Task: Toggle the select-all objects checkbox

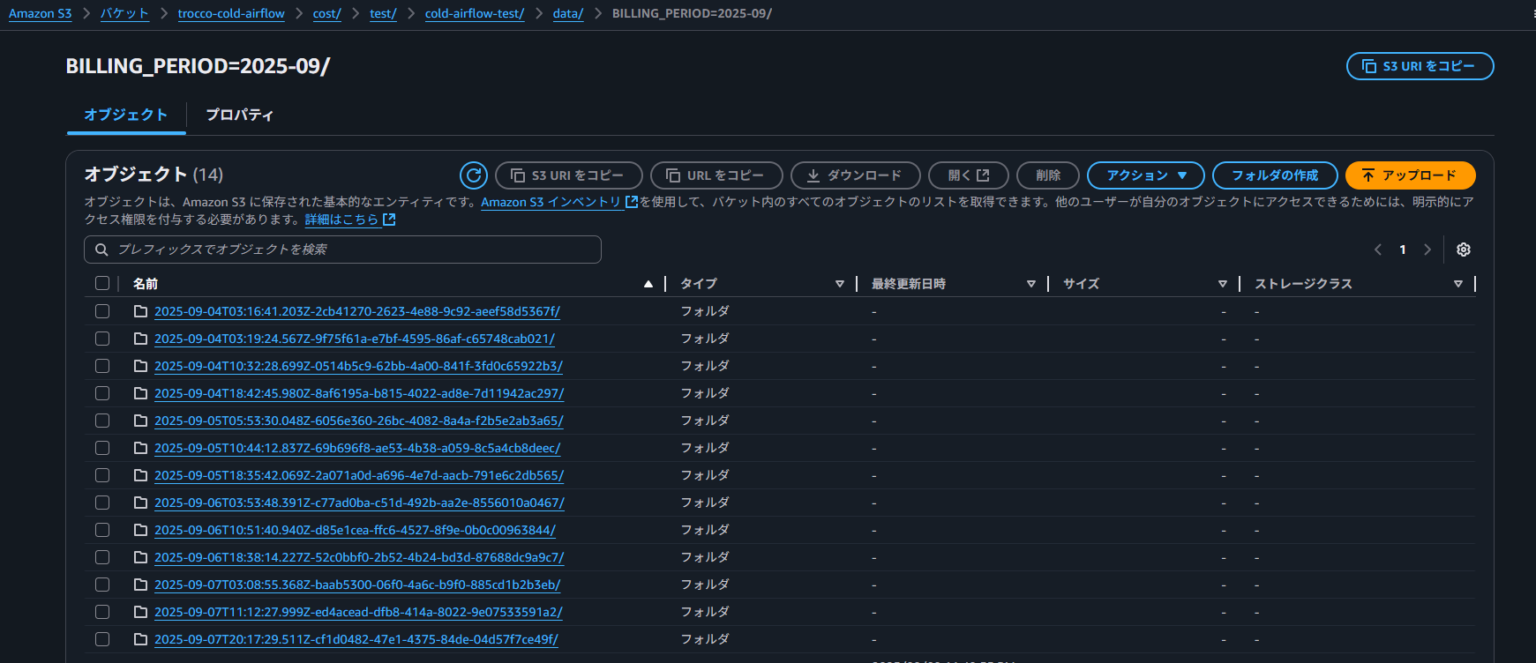Action: (x=102, y=284)
